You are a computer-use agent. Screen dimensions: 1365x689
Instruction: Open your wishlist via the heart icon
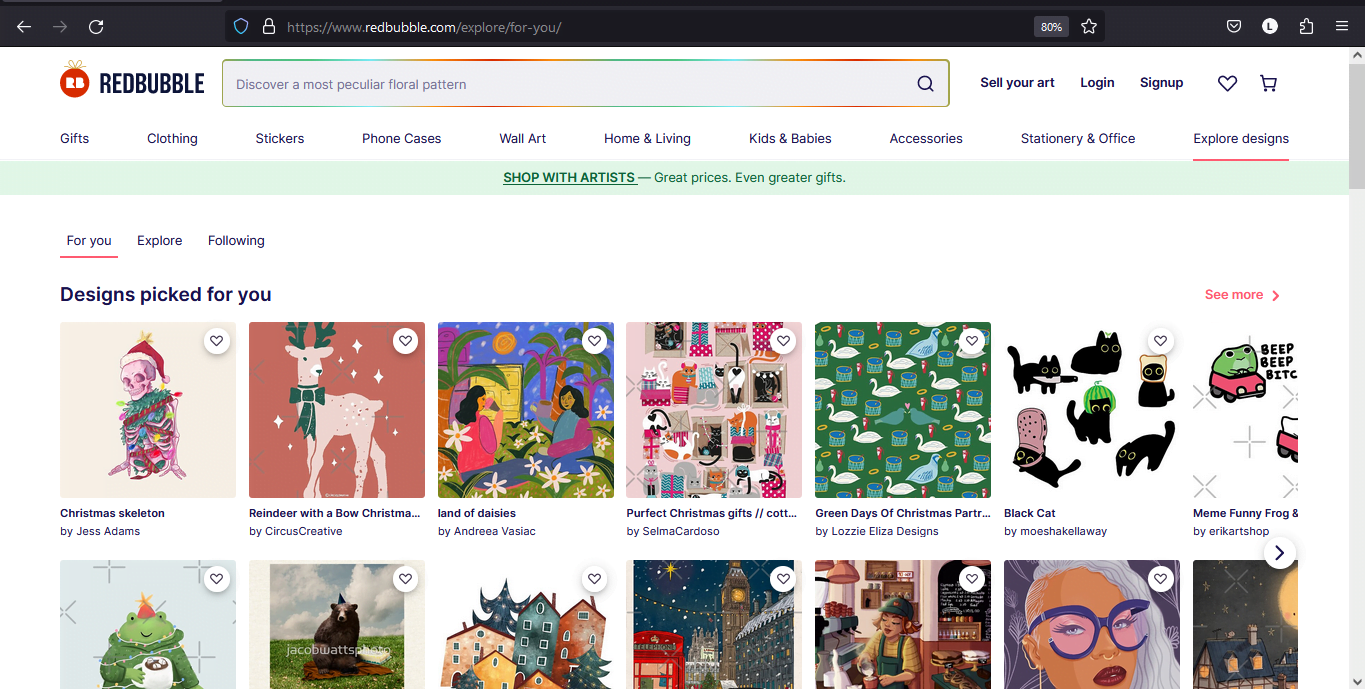tap(1227, 83)
